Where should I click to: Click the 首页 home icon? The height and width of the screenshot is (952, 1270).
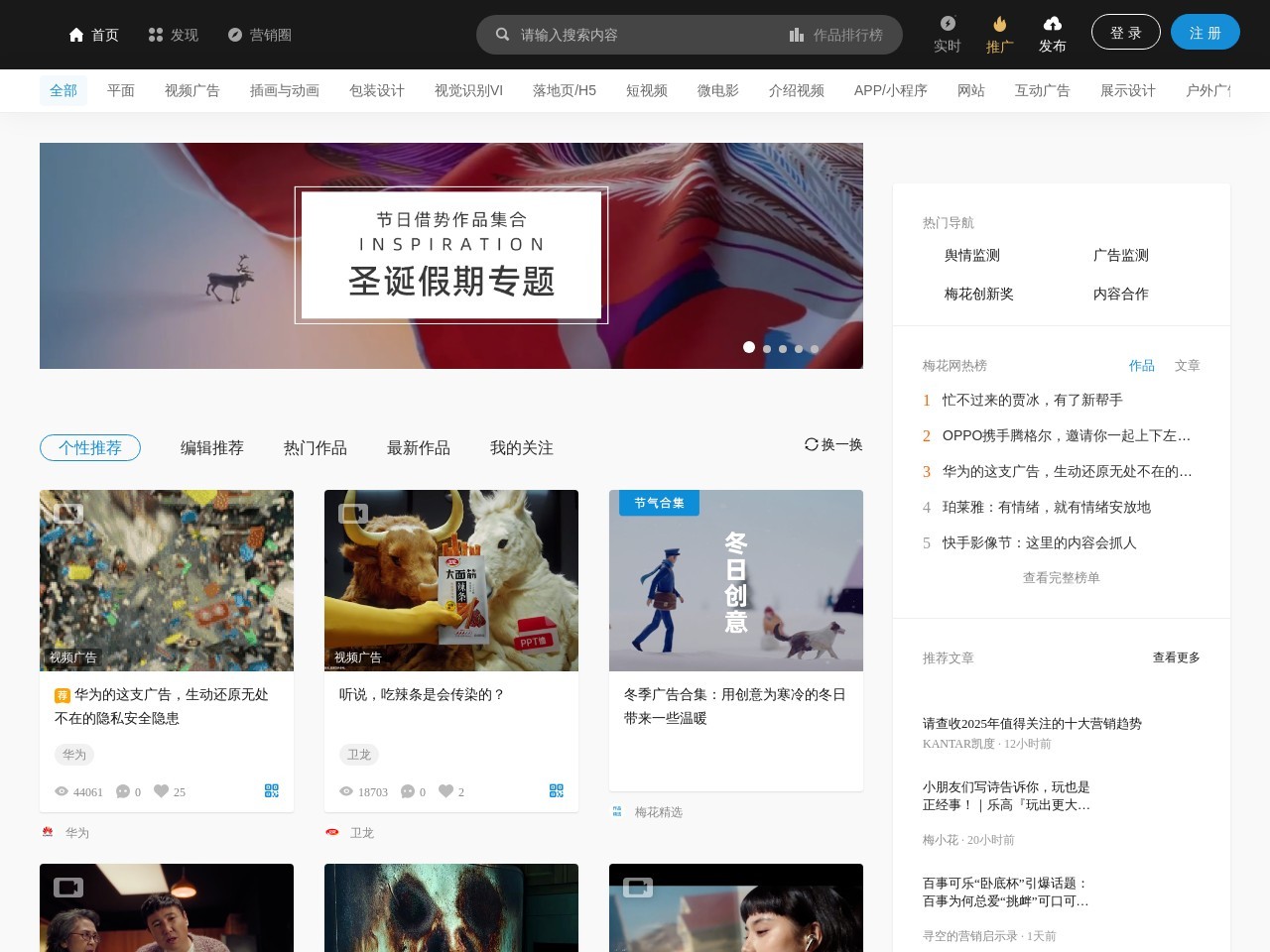[x=76, y=35]
